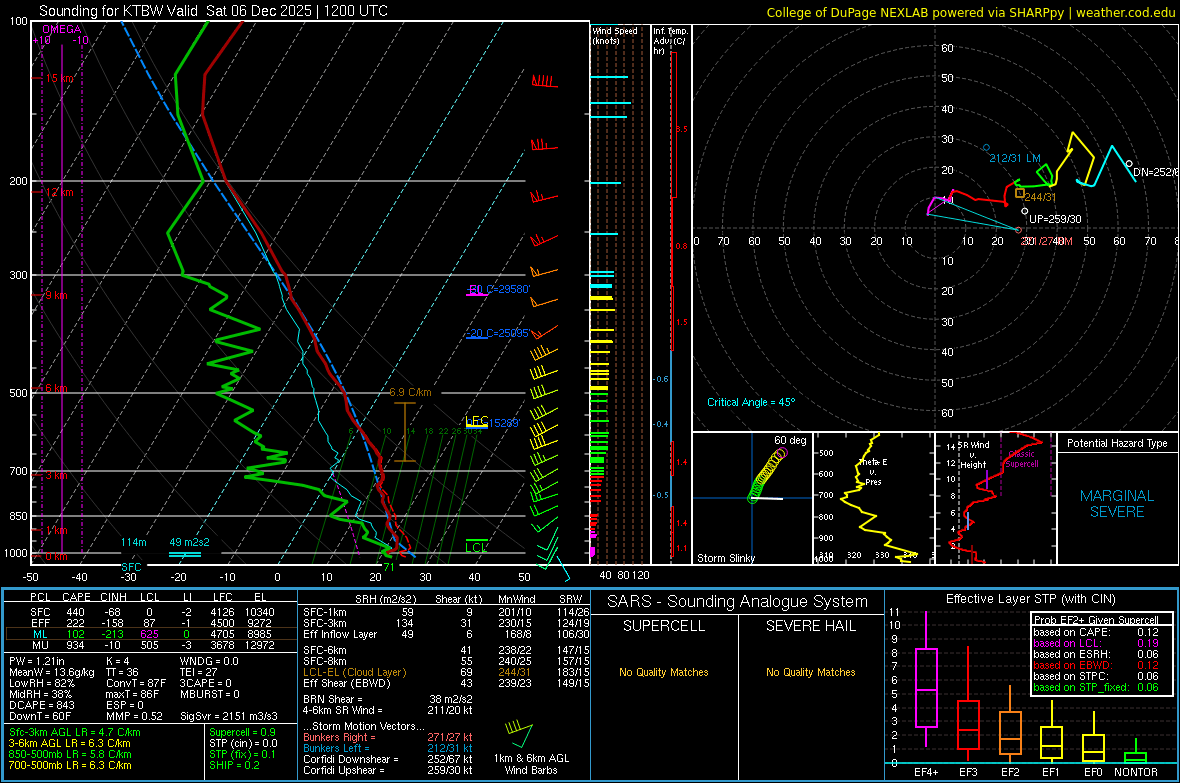Click the weather.cod.edu header text
This screenshot has width=1180, height=783.
[1126, 12]
